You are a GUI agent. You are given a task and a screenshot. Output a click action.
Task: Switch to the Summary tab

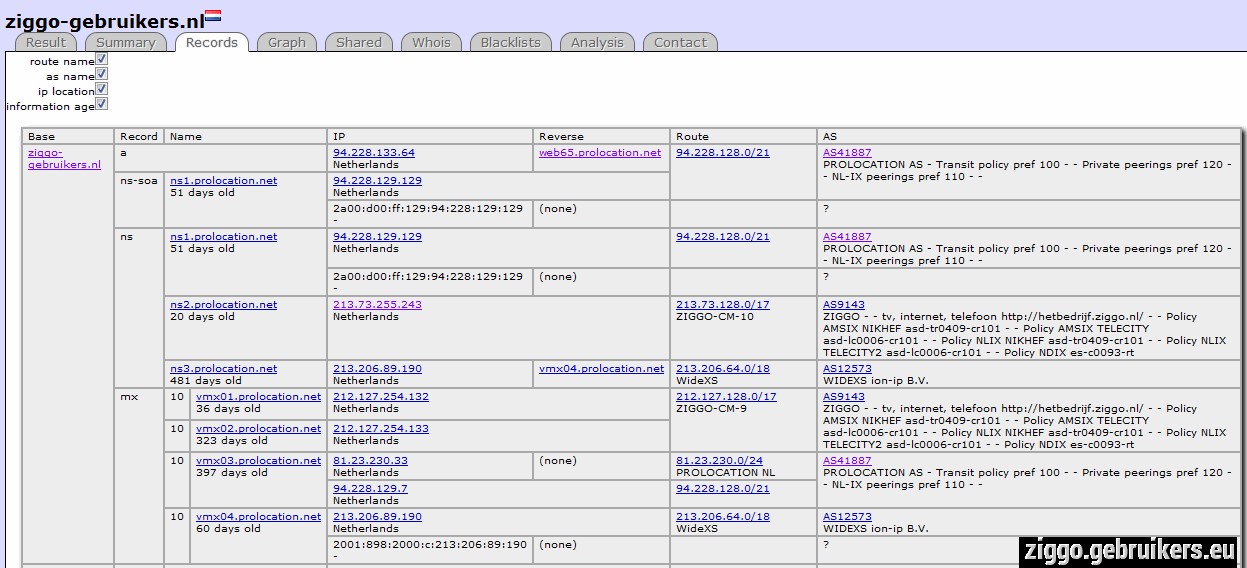click(x=126, y=42)
